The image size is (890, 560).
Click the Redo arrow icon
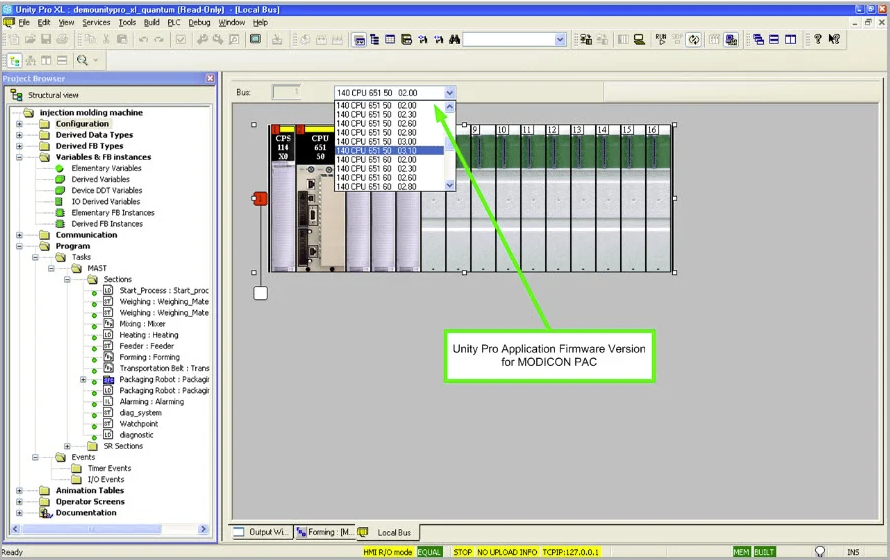tap(159, 39)
